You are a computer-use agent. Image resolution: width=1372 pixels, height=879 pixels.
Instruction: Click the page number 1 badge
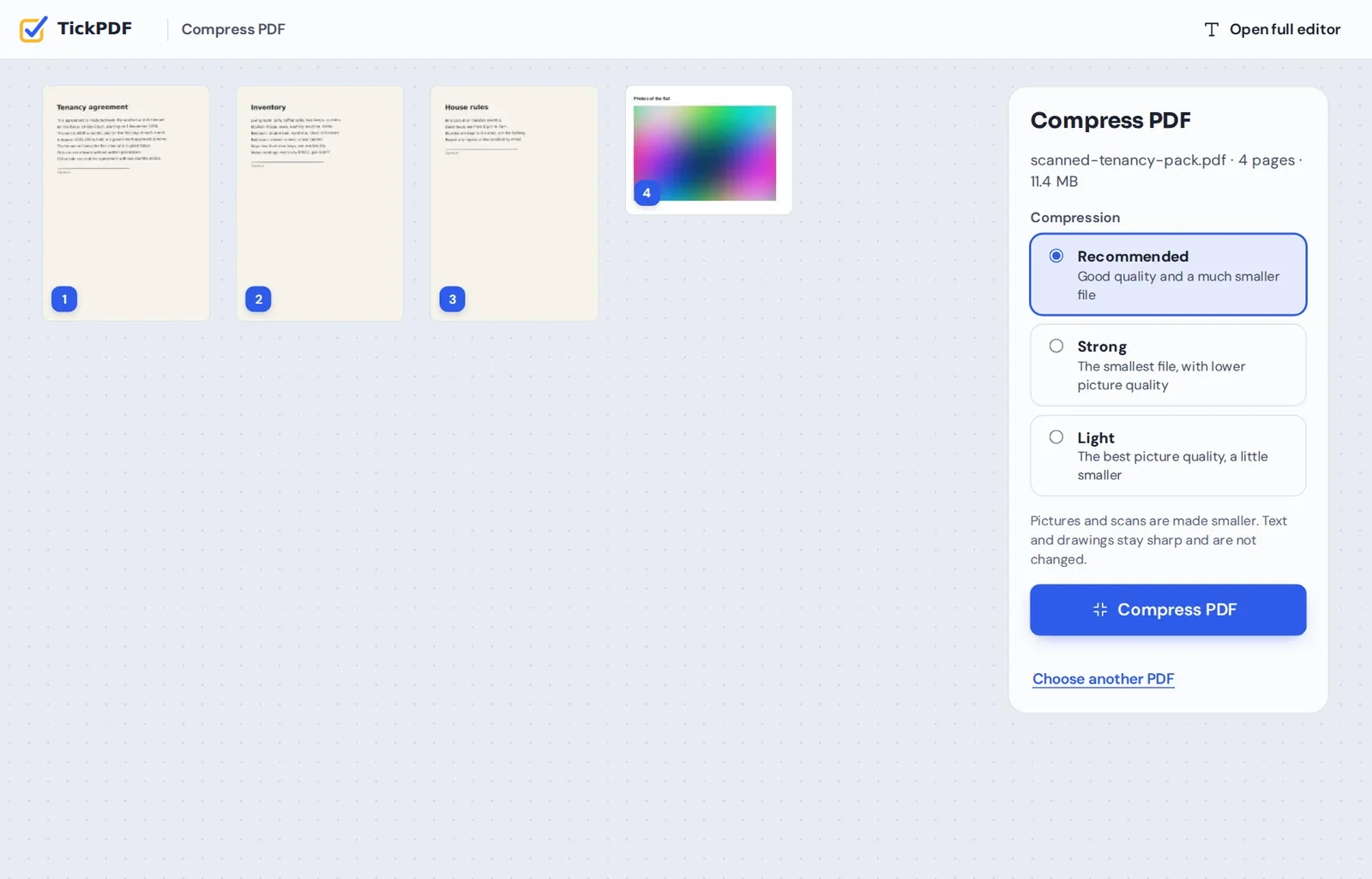click(64, 299)
